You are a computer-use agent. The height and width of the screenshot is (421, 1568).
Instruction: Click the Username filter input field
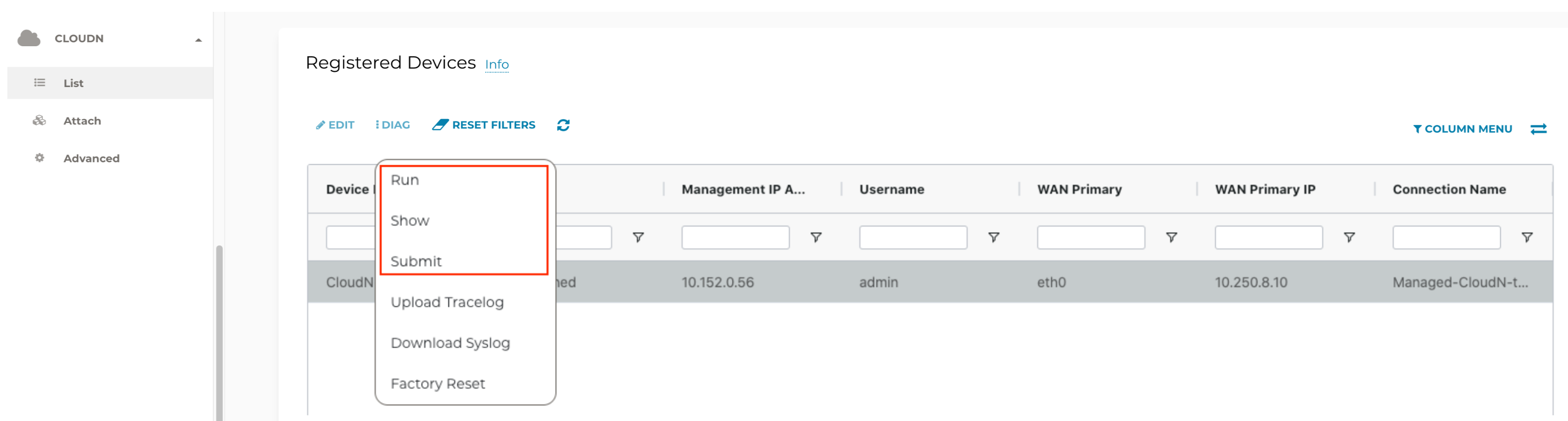[912, 237]
